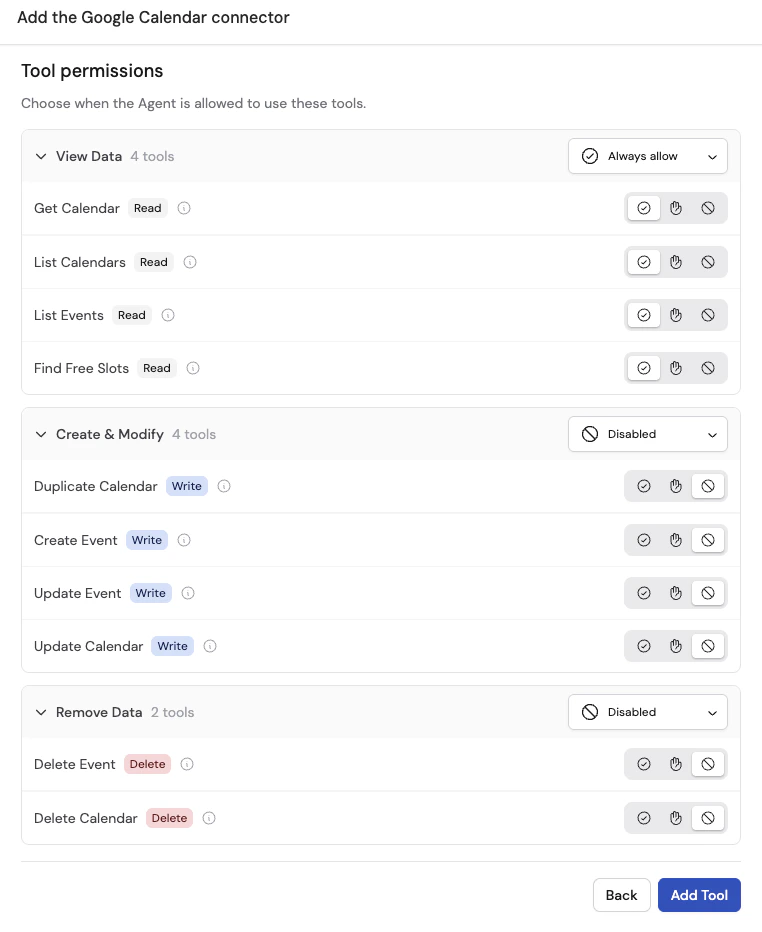Toggle disabled state on Update Event
Image resolution: width=762 pixels, height=932 pixels.
pyautogui.click(x=708, y=593)
